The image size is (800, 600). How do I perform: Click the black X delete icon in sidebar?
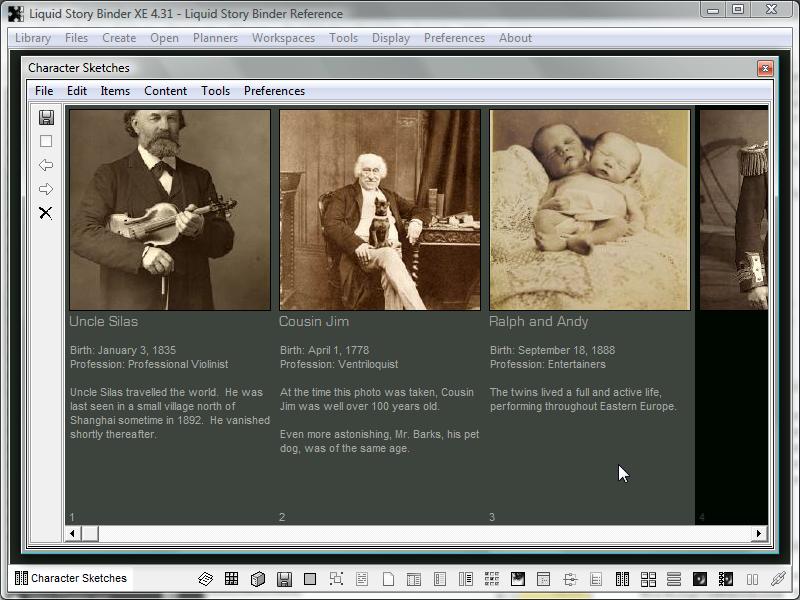[46, 213]
